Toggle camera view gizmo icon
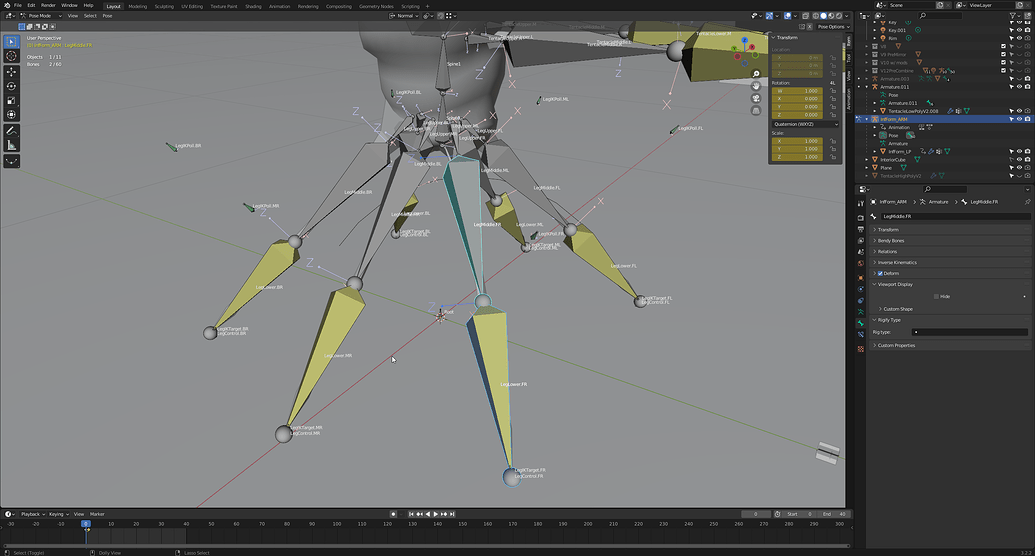 756,98
